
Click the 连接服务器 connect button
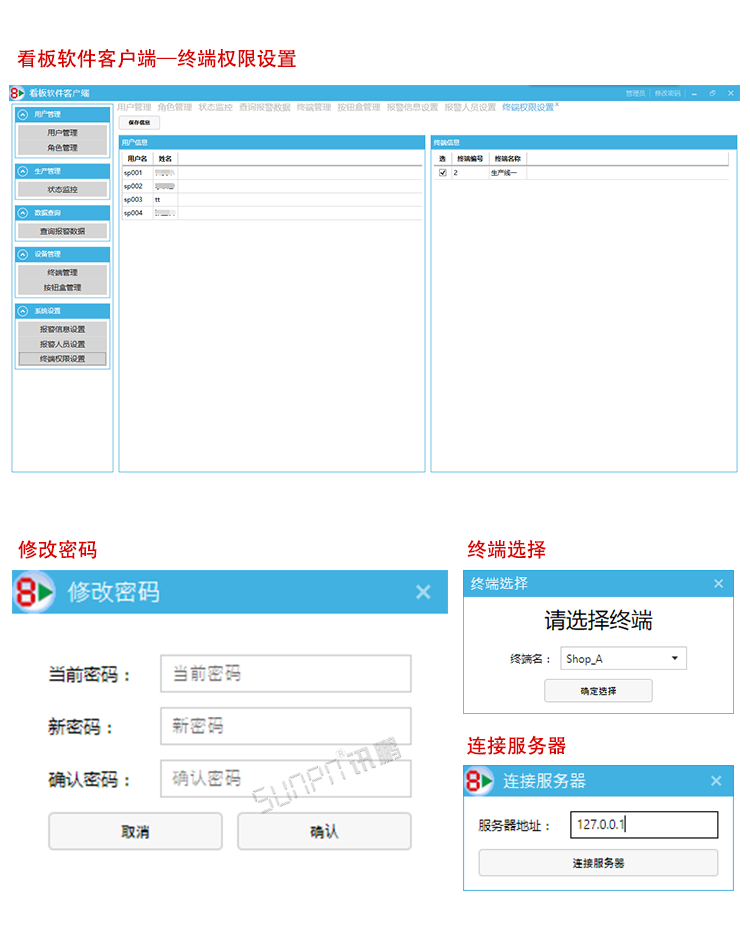599,863
